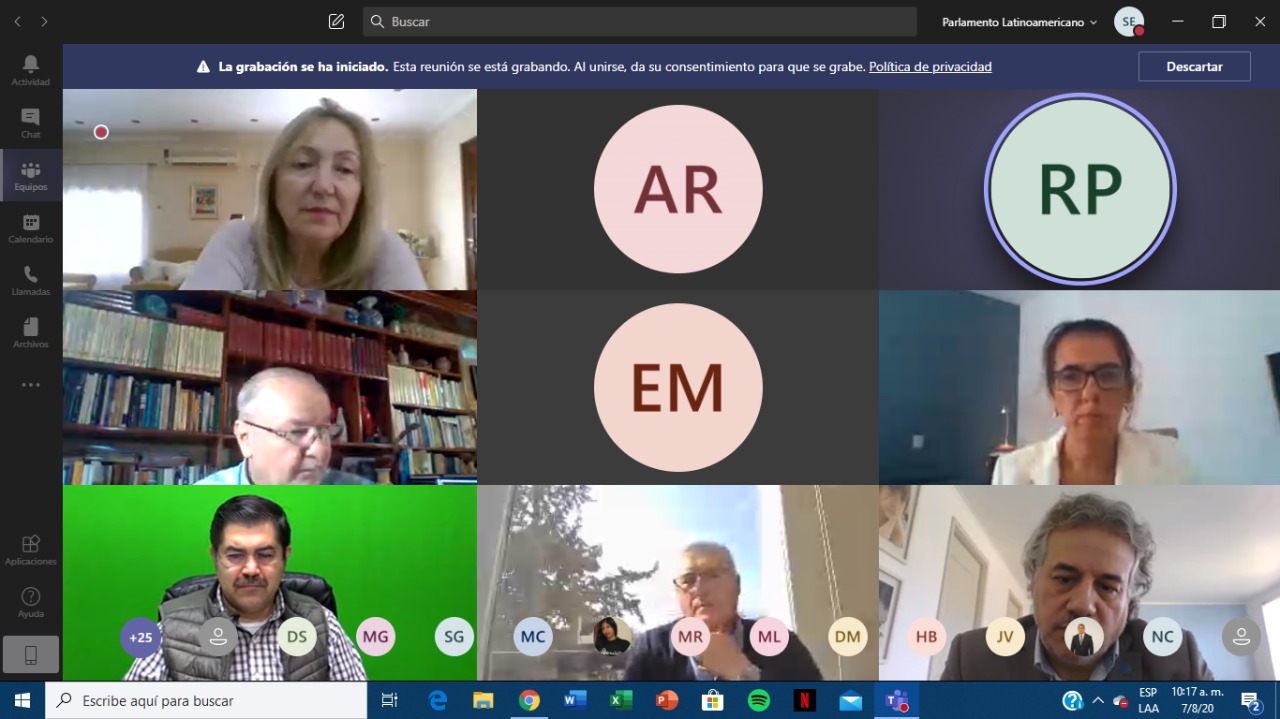
Task: Dismiss recording banner with Descartar
Action: click(x=1194, y=67)
